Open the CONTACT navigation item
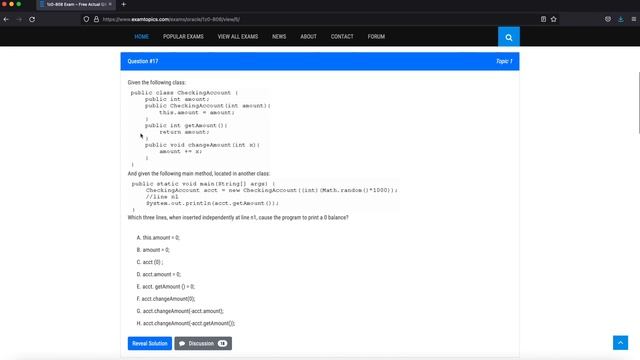 (342, 37)
